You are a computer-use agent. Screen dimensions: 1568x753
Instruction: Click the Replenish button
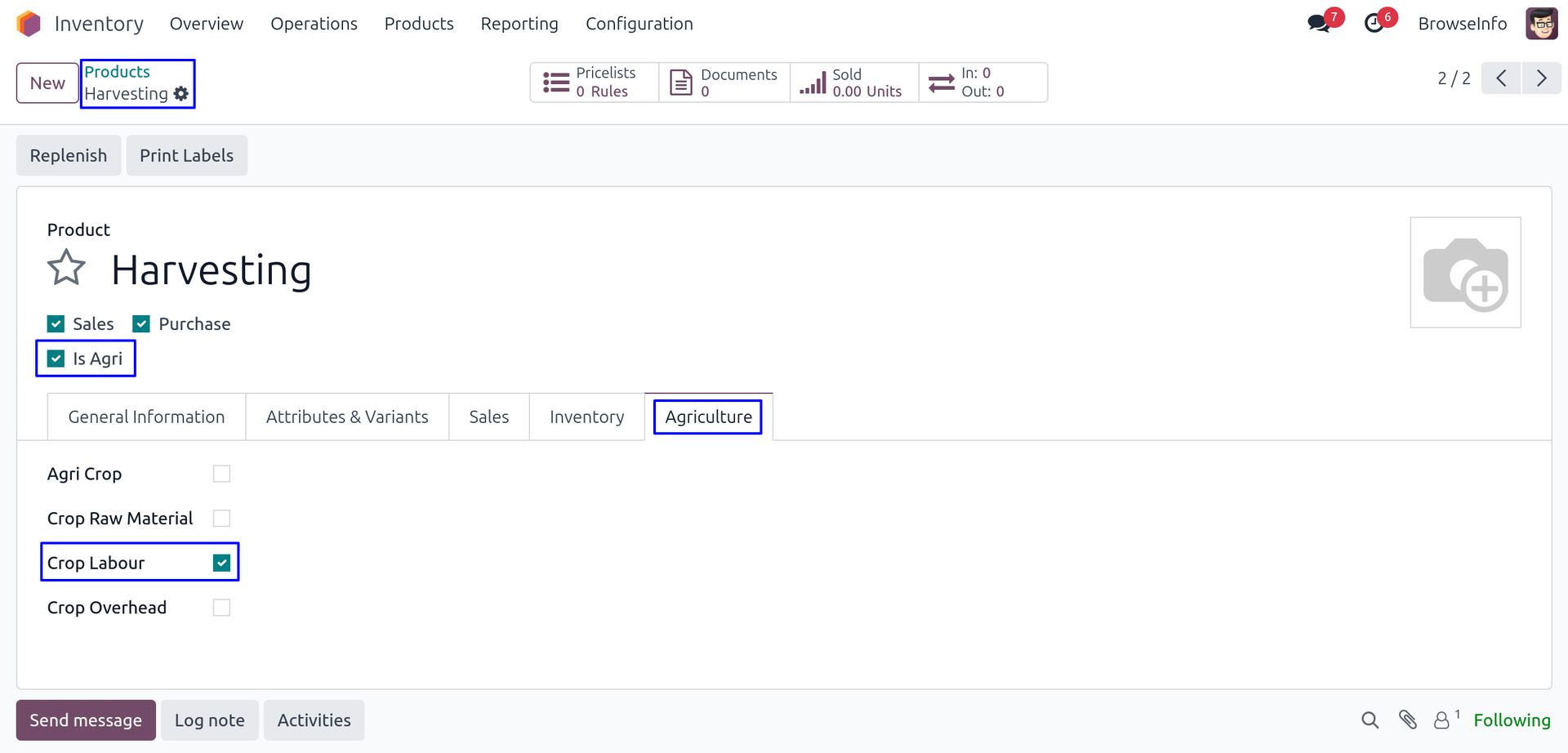(69, 155)
